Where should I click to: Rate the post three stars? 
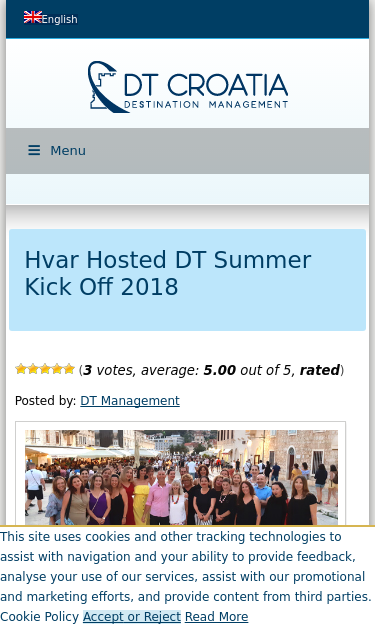click(x=45, y=369)
